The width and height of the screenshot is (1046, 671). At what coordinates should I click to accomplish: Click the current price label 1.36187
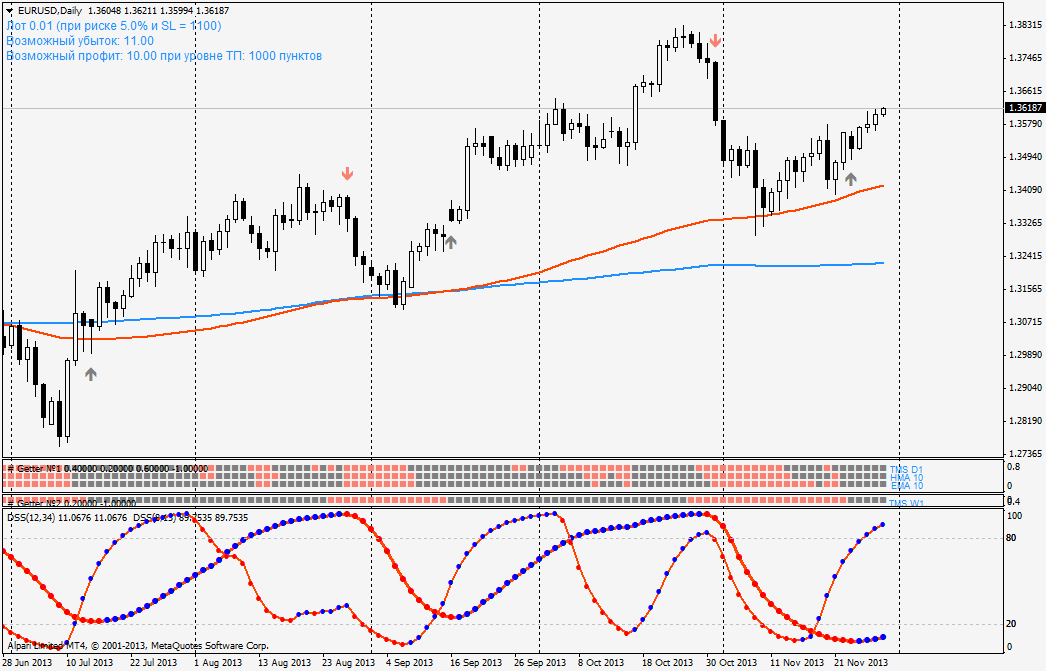click(x=1025, y=107)
